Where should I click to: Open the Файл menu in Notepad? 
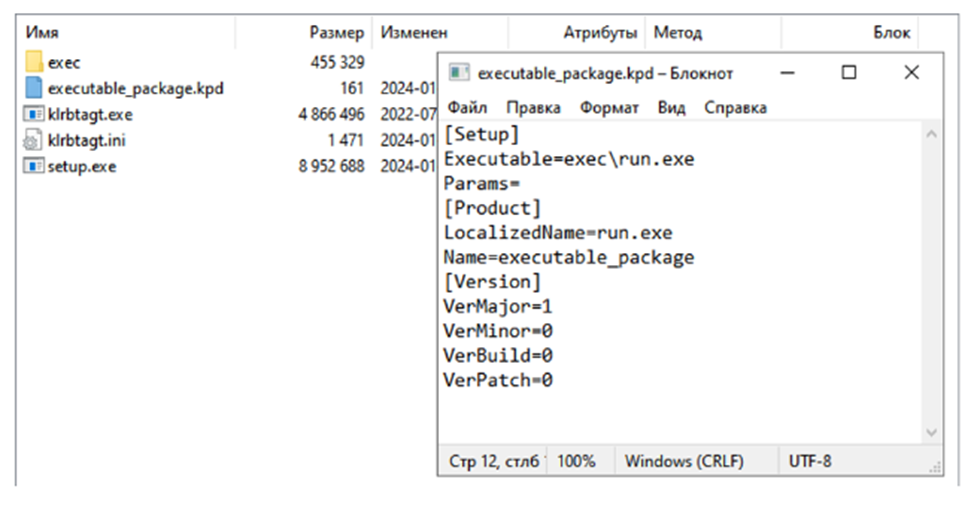pyautogui.click(x=467, y=107)
